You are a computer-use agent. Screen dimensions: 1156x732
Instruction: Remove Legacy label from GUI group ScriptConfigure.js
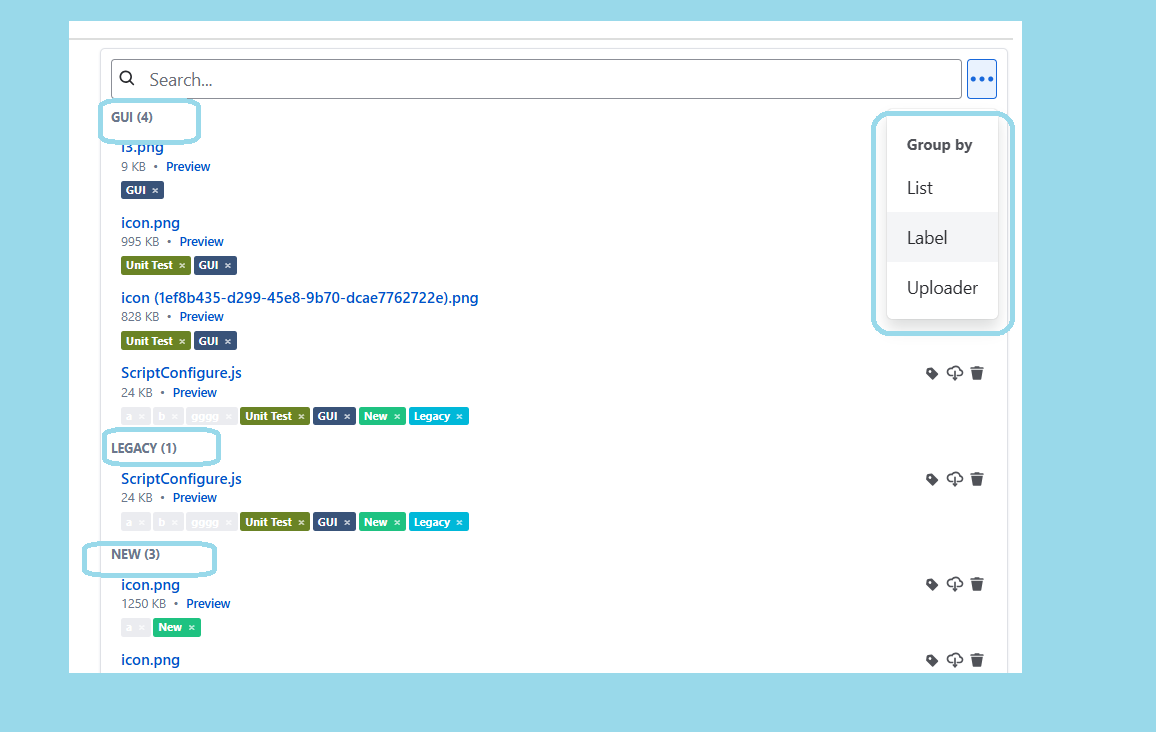click(x=459, y=417)
